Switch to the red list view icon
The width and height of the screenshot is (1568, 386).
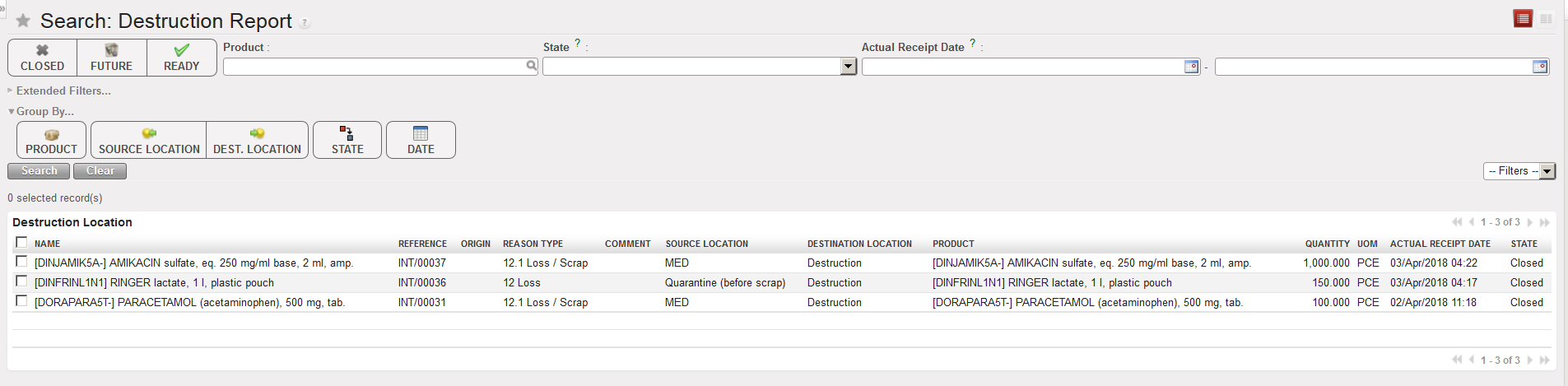pos(1523,19)
